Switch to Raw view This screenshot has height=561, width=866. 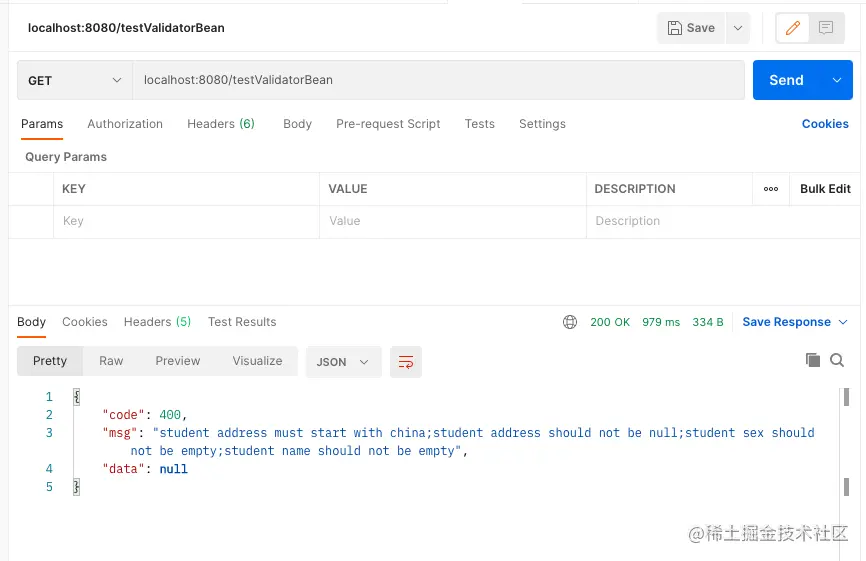tap(111, 361)
